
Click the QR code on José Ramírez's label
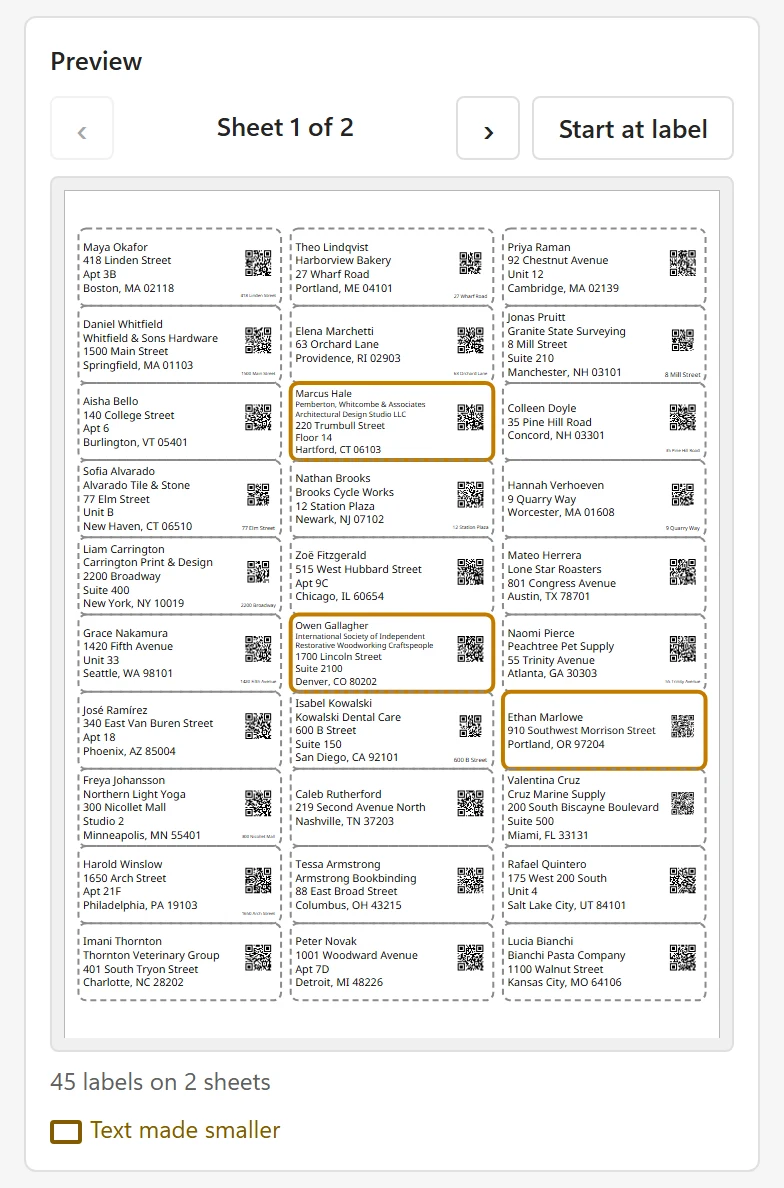258,726
